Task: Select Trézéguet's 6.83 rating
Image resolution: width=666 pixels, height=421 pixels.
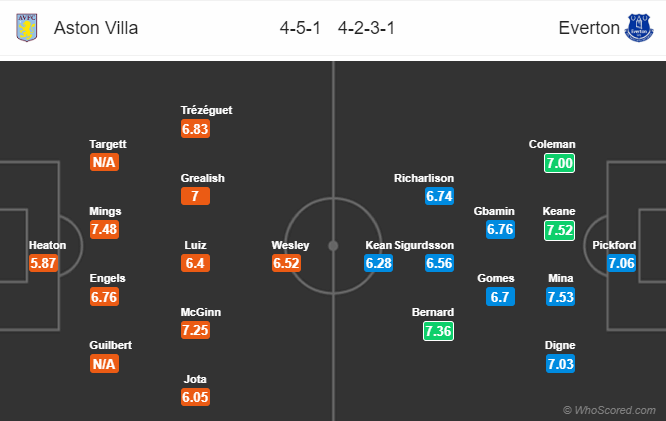Action: tap(195, 129)
